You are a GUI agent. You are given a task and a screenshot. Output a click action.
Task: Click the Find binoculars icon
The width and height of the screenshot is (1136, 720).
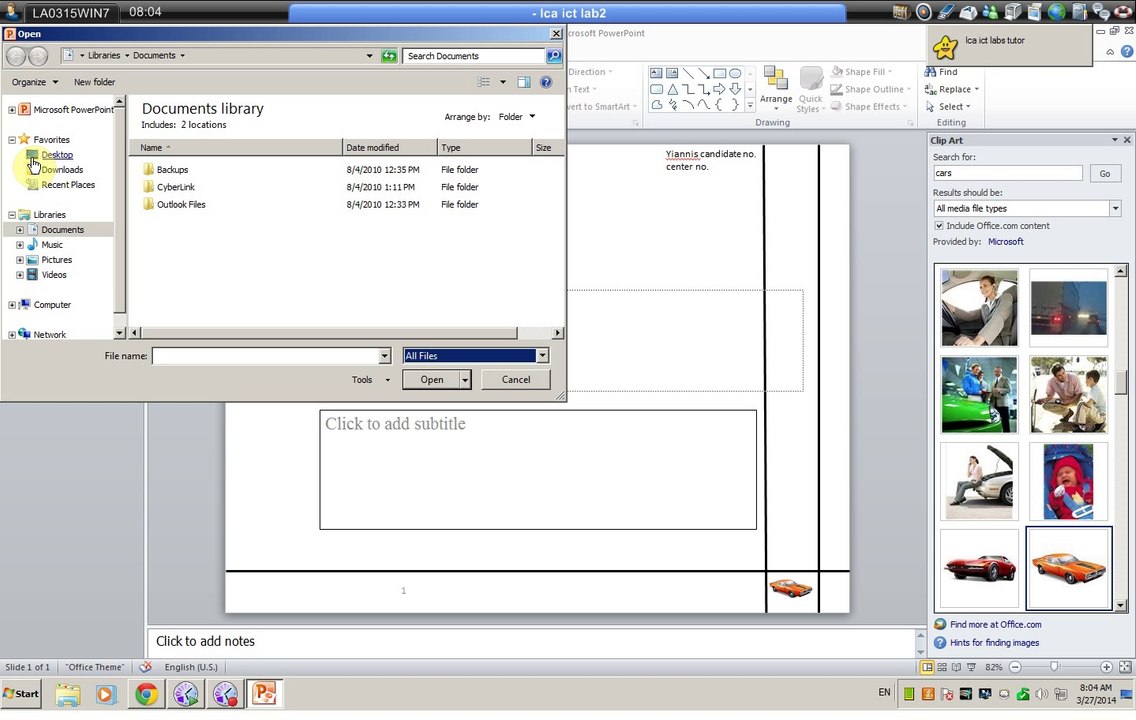(930, 72)
